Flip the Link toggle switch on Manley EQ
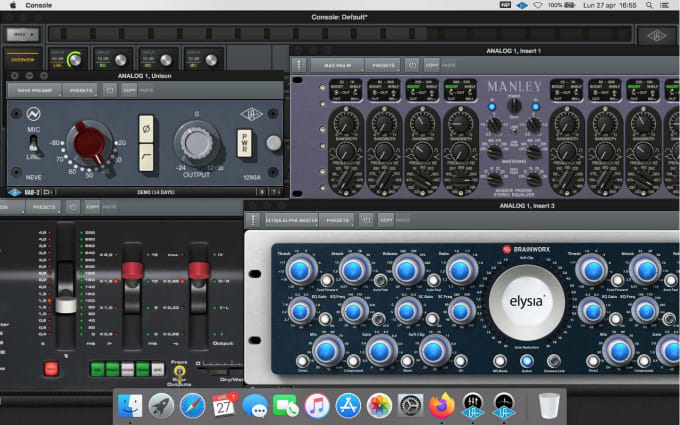The height and width of the screenshot is (425, 680). 514,129
